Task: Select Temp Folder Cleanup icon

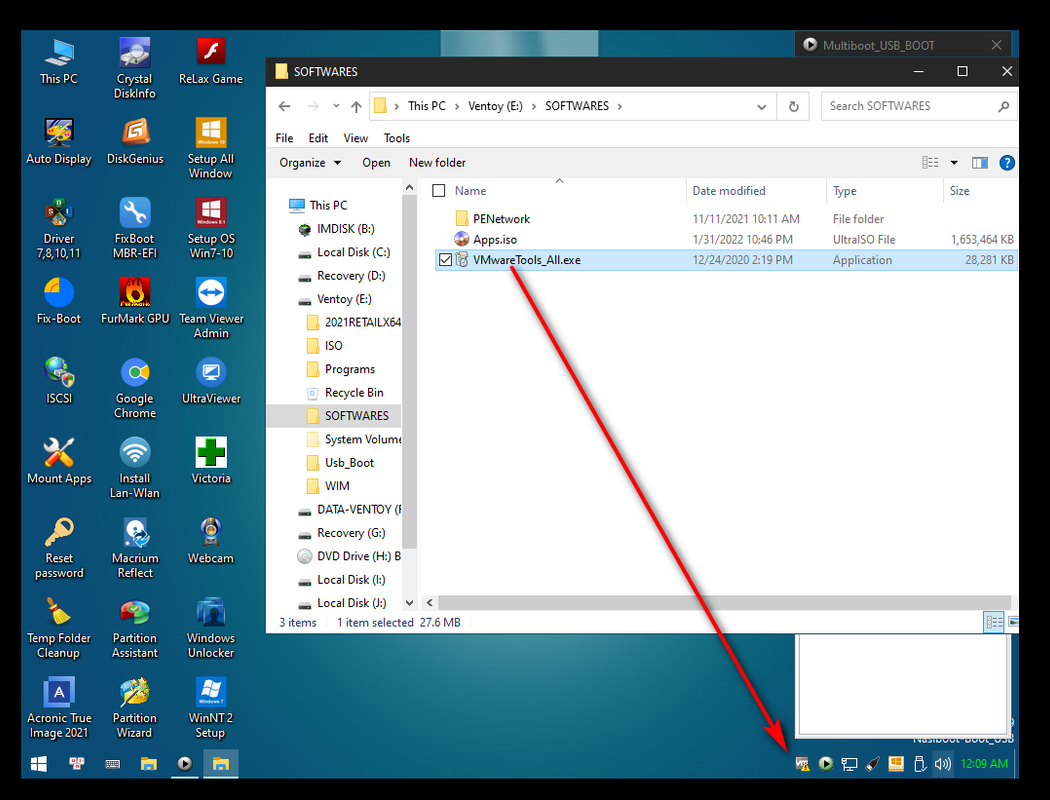Action: pos(59,627)
